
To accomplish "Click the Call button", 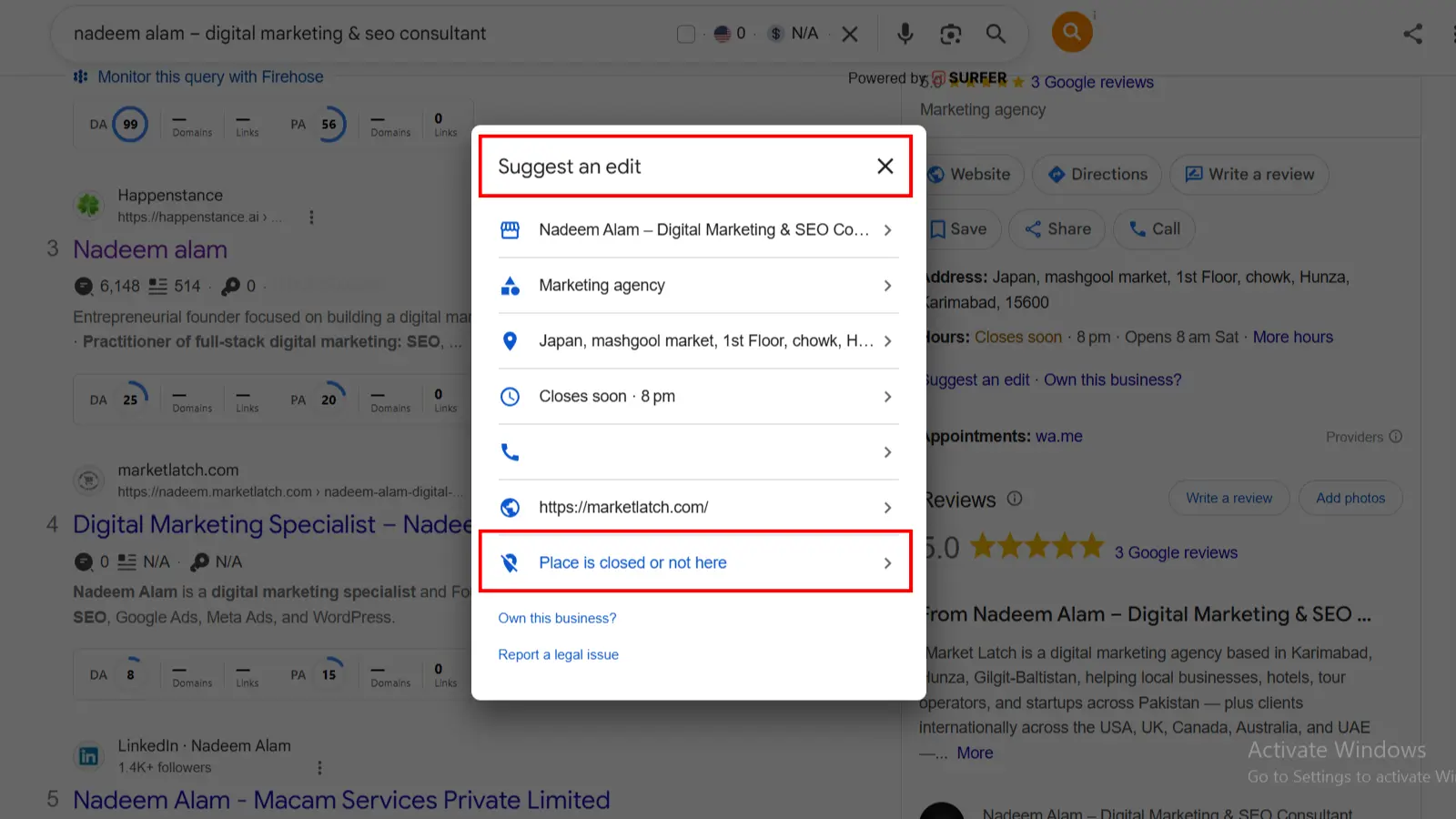I will pyautogui.click(x=1154, y=229).
